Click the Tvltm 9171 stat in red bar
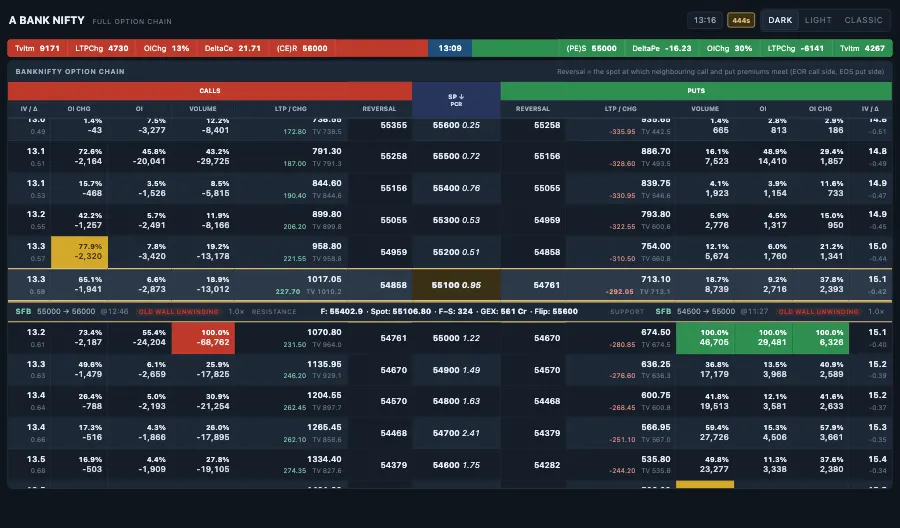 [37, 48]
